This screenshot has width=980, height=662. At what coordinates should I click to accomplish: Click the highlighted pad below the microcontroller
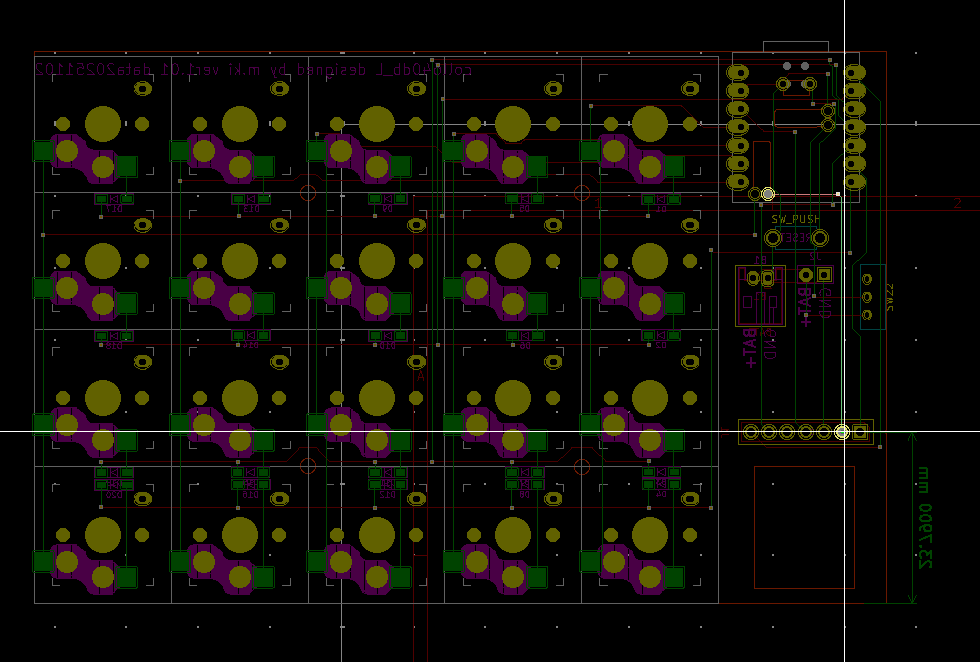click(x=767, y=194)
